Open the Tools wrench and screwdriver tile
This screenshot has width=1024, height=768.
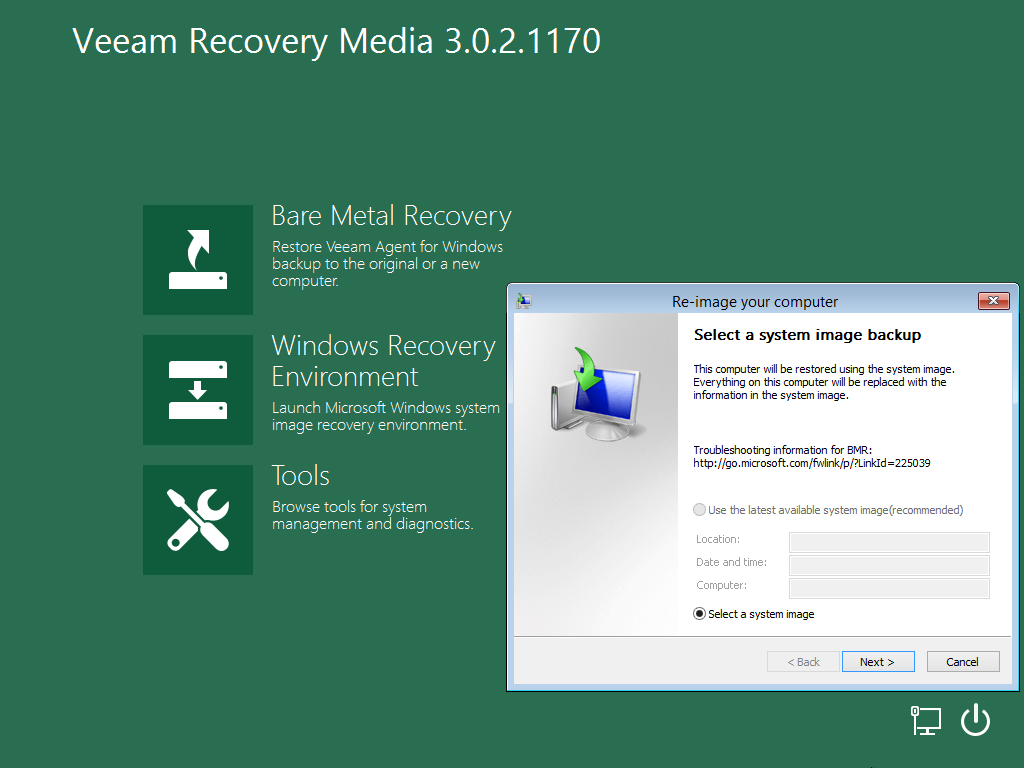pos(198,520)
